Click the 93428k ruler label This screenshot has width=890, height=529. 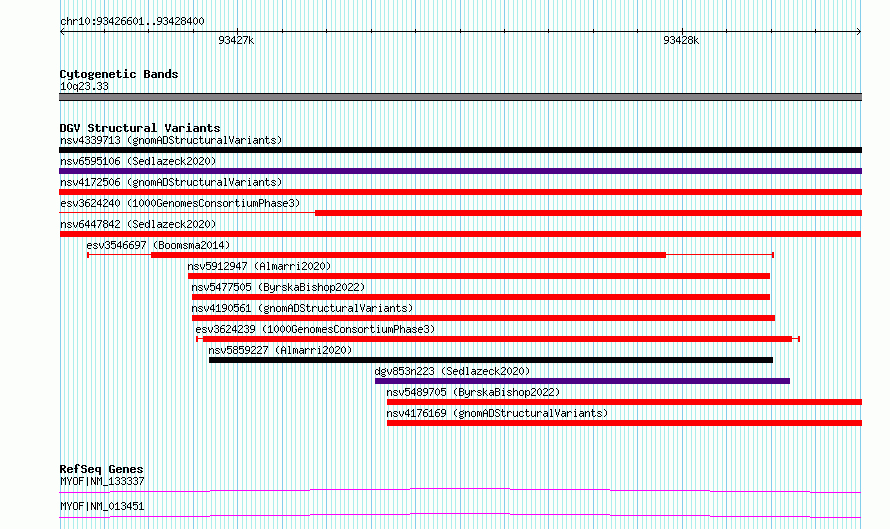pyautogui.click(x=681, y=40)
